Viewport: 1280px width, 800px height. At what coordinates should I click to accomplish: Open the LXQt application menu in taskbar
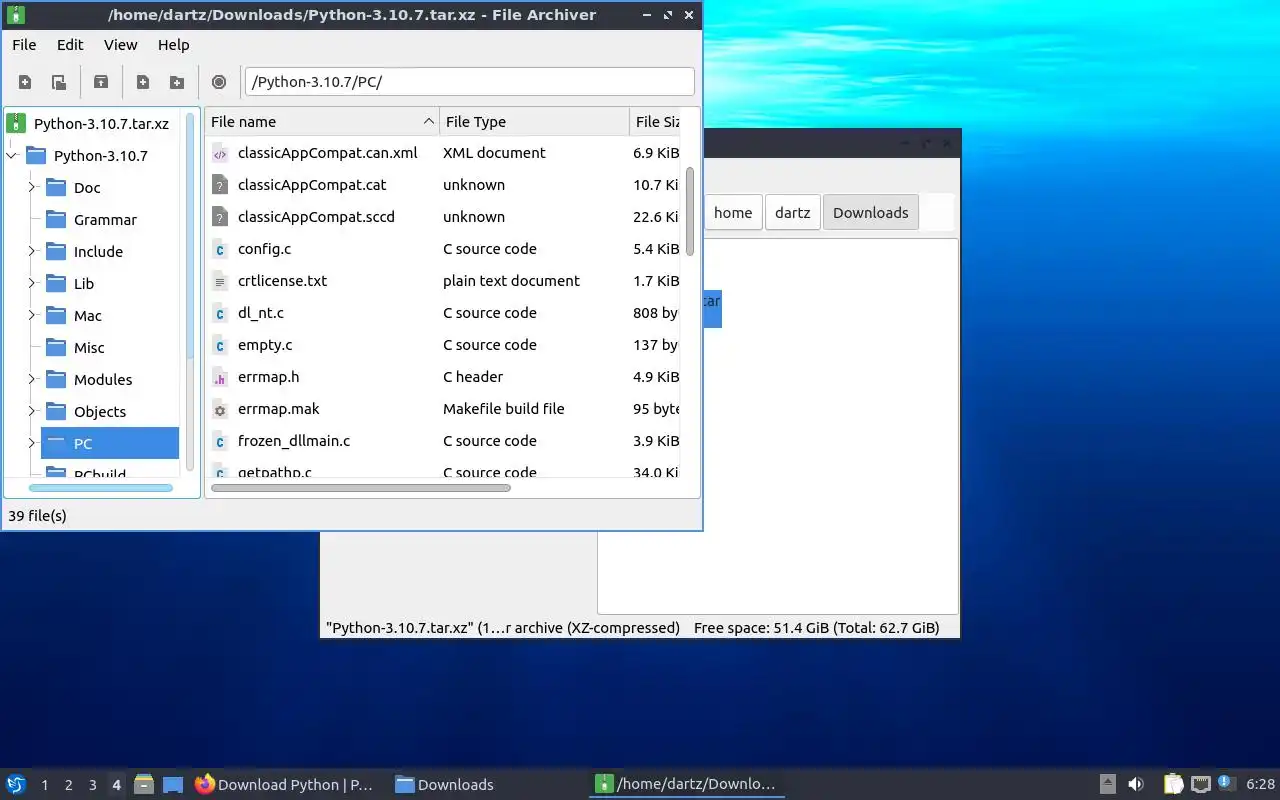tap(16, 784)
